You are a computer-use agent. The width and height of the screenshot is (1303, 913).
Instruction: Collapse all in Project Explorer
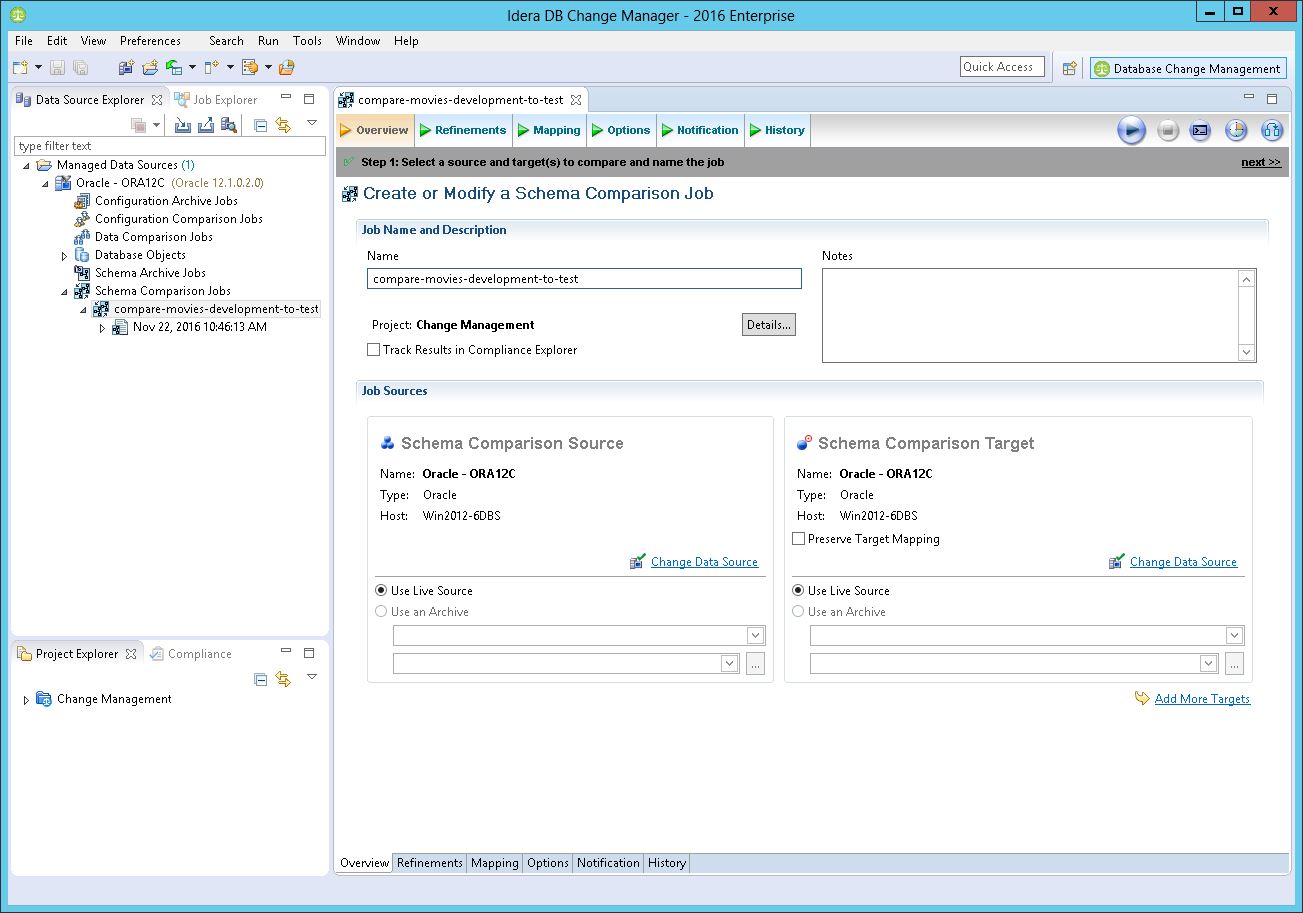260,679
